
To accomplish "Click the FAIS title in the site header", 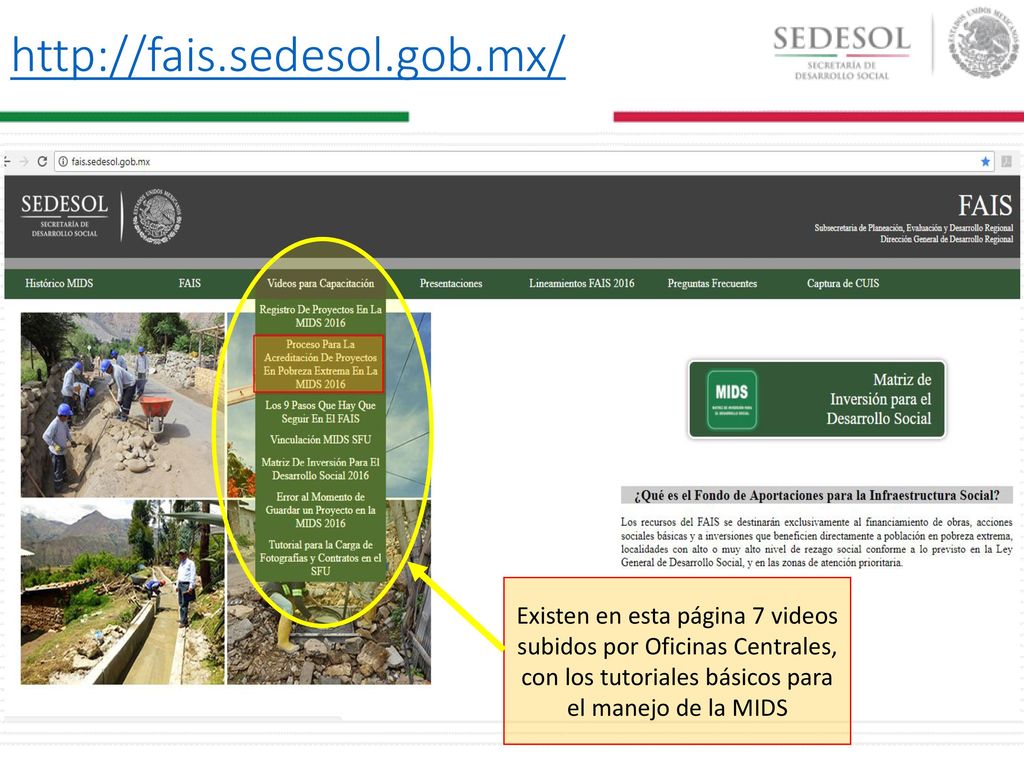I will point(985,206).
